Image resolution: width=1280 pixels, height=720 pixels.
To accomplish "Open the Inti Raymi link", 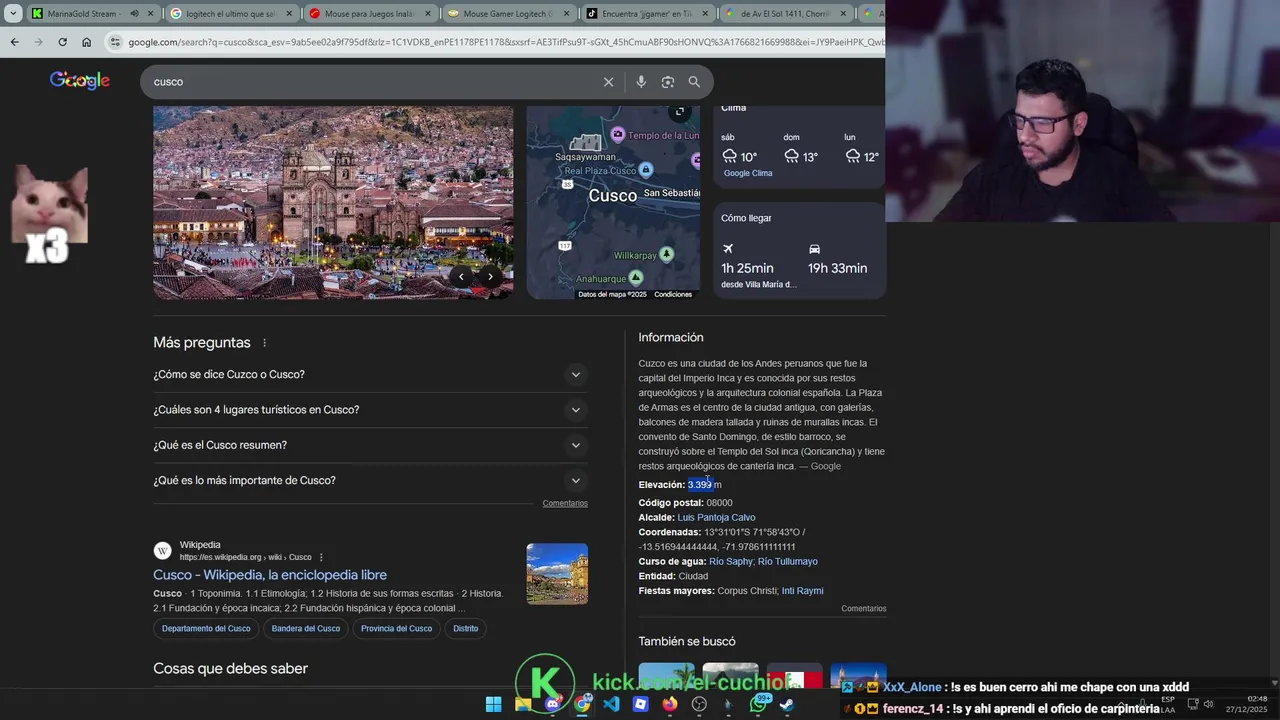I will pos(803,591).
